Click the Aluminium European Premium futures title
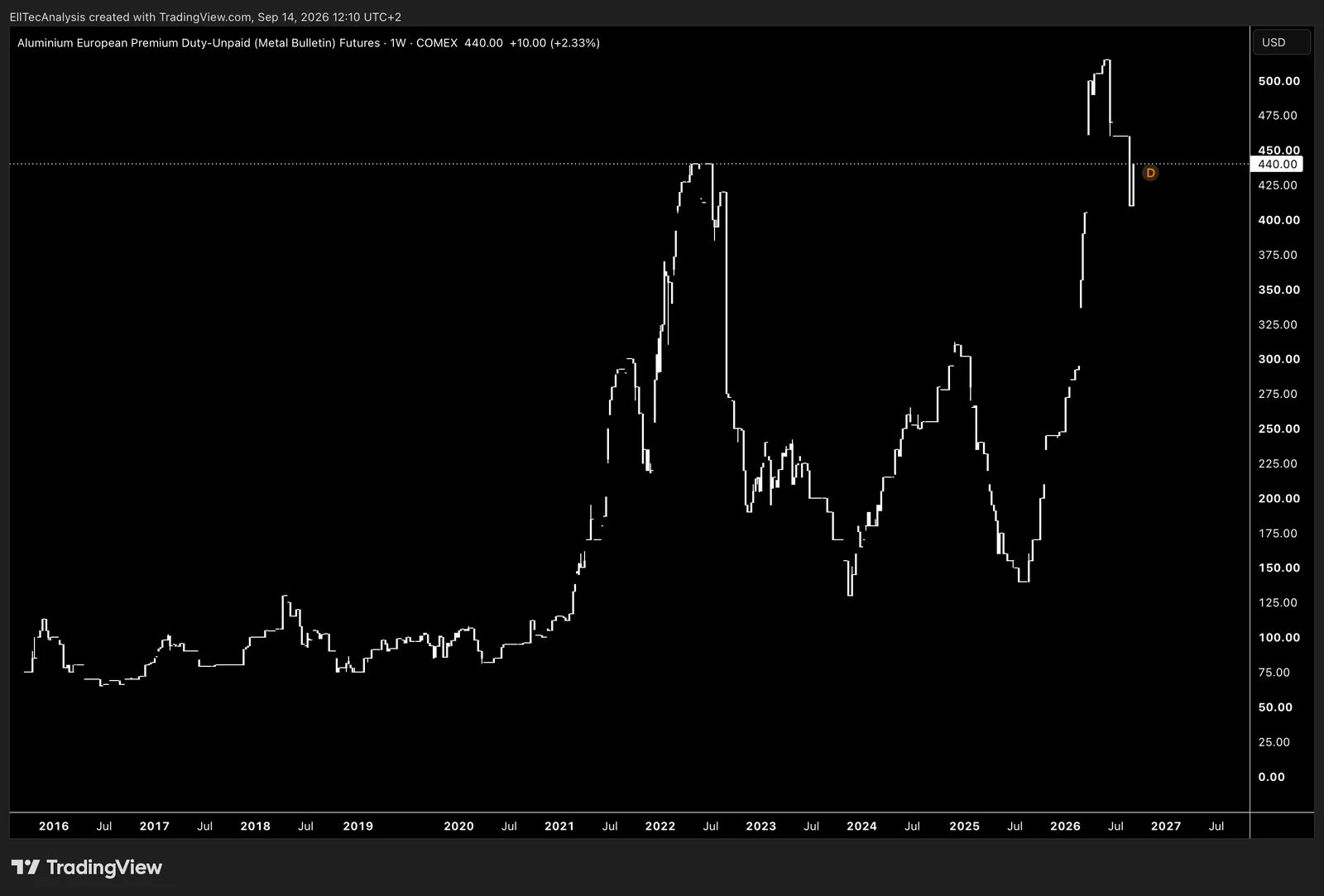 (x=199, y=43)
